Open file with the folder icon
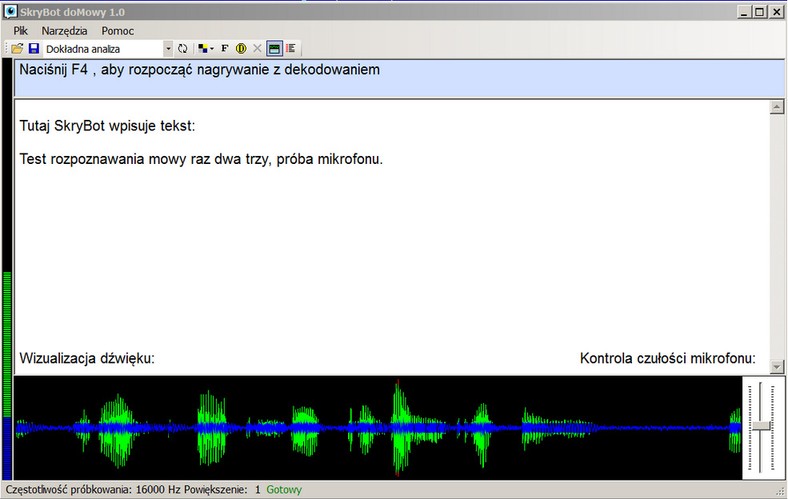Image resolution: width=788 pixels, height=499 pixels. [17, 48]
